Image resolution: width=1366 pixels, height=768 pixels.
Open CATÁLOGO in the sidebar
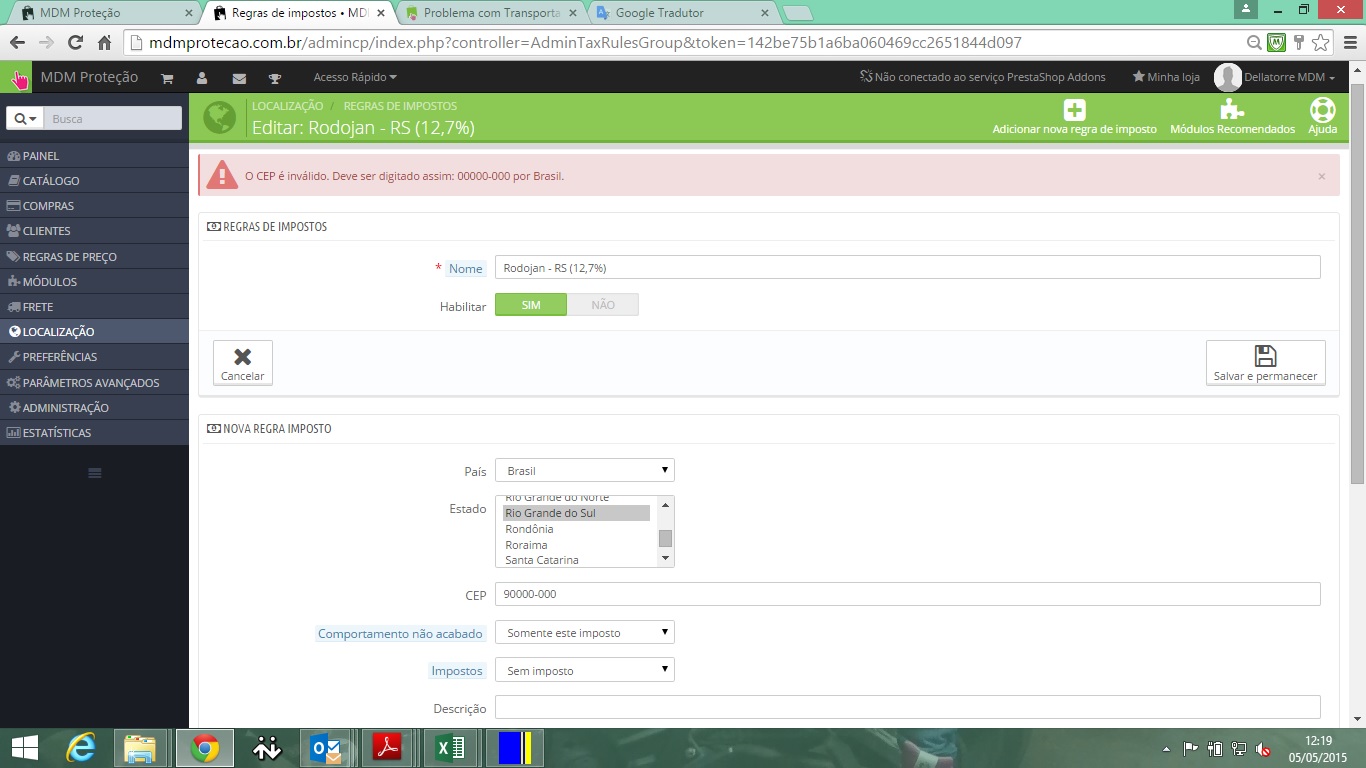tap(94, 181)
